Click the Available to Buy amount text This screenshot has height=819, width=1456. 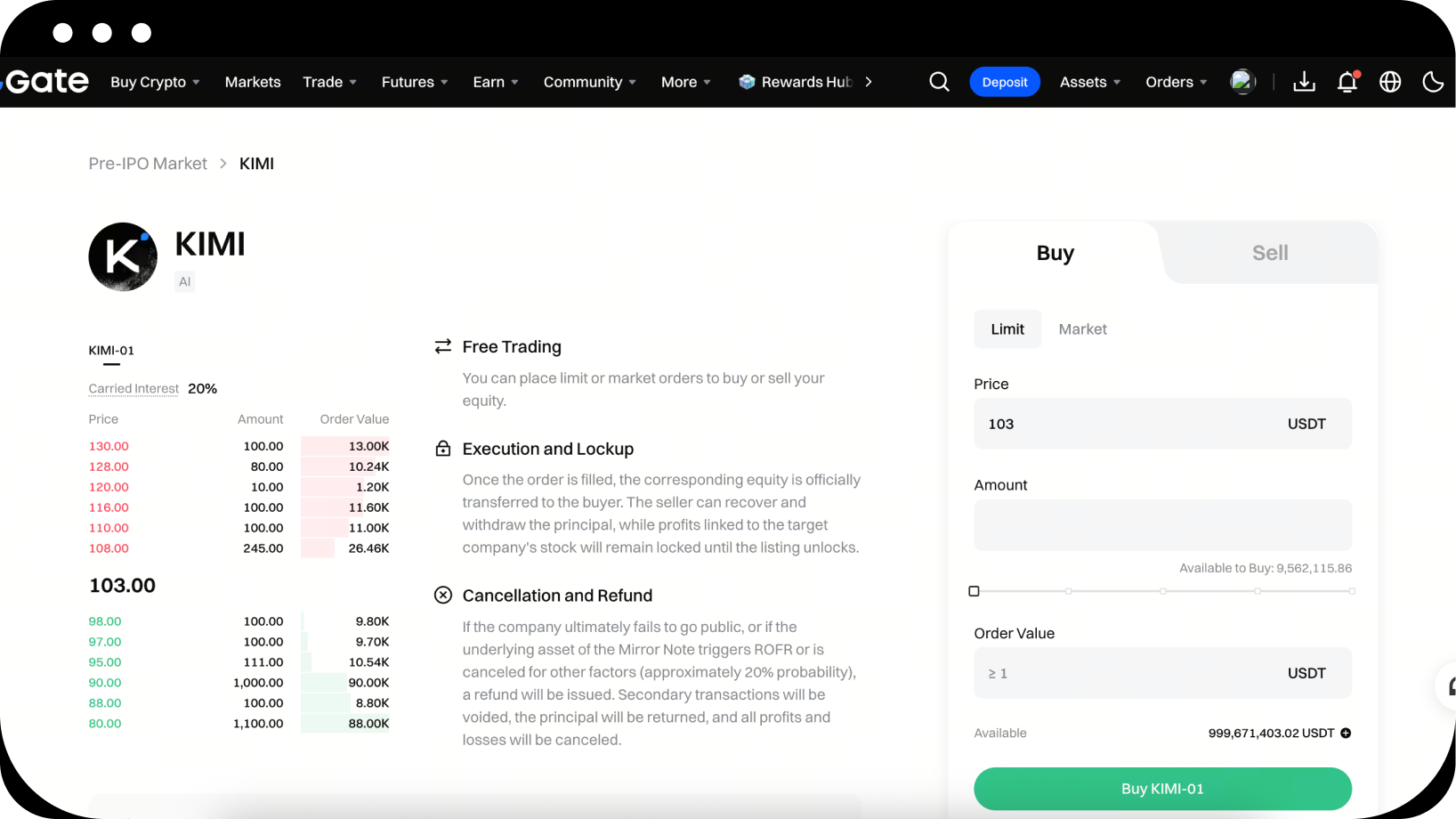tap(1266, 568)
